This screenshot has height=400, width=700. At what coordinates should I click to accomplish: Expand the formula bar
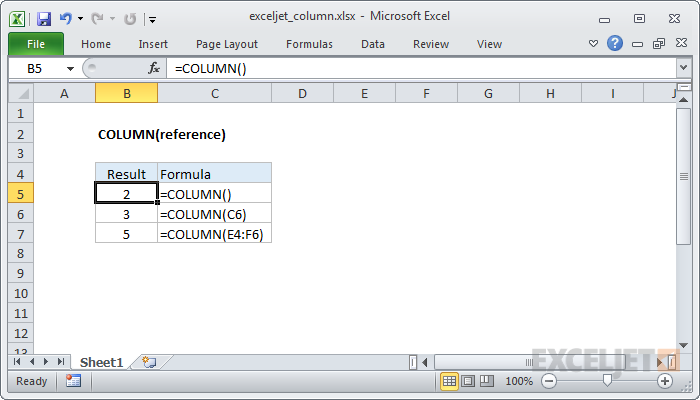point(683,68)
